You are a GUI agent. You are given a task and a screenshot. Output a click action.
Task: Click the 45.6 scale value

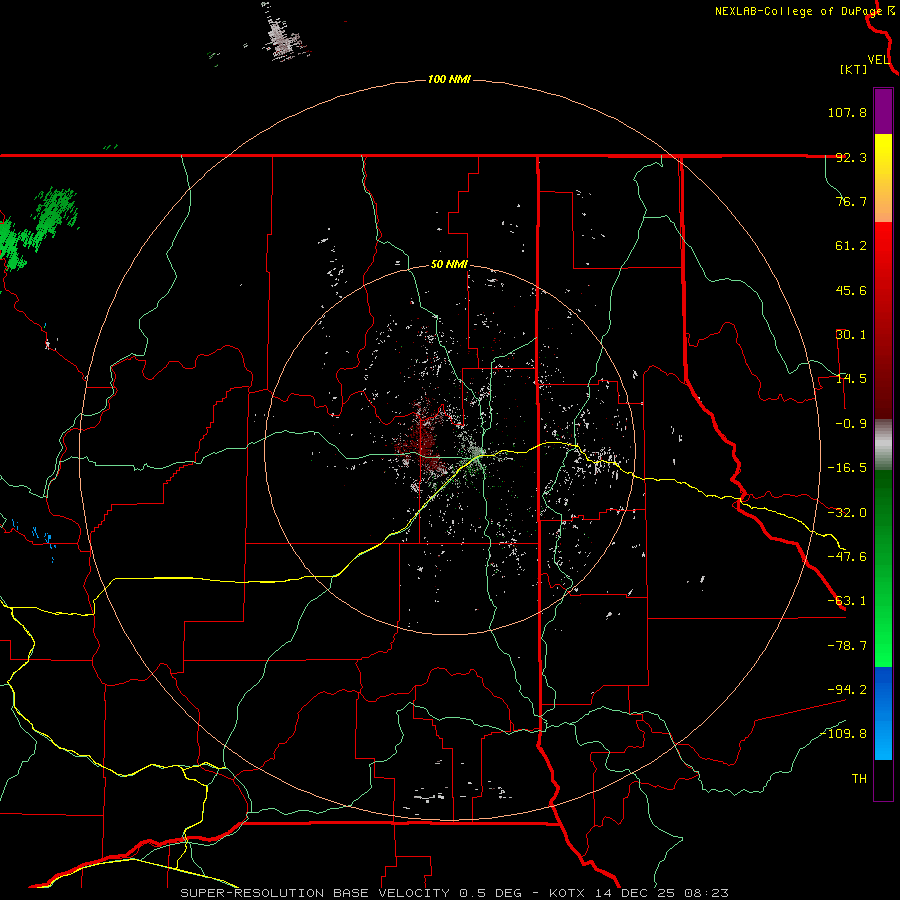(851, 290)
